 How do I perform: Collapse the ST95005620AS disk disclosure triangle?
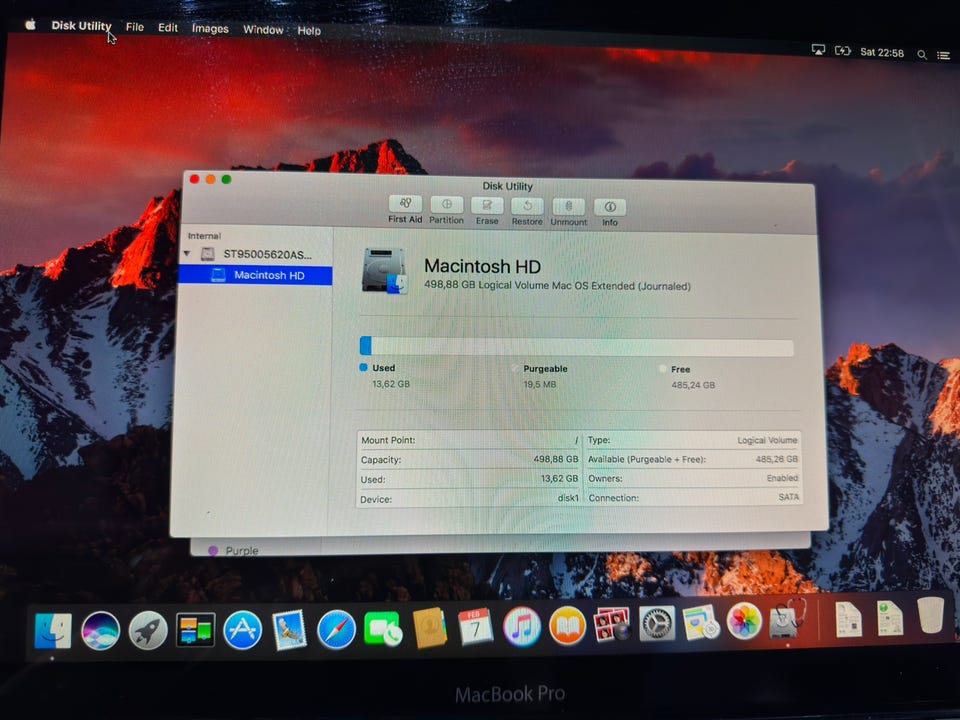[186, 254]
